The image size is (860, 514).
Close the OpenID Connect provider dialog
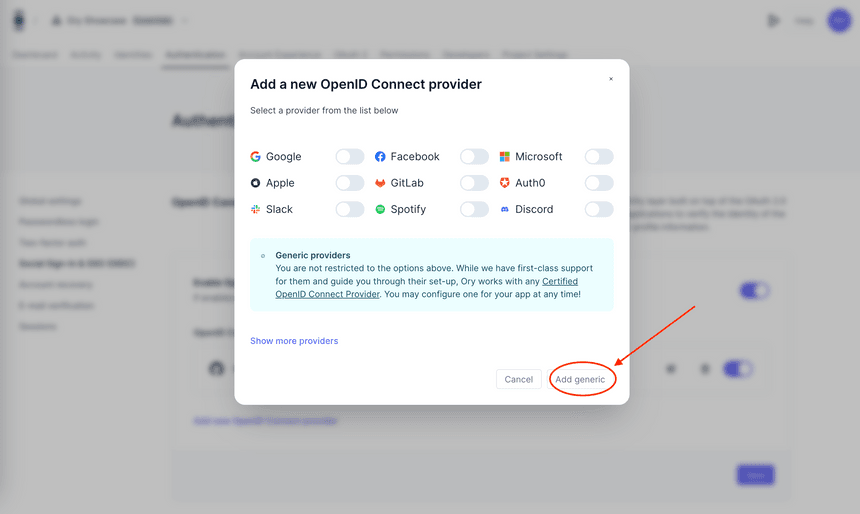click(611, 79)
